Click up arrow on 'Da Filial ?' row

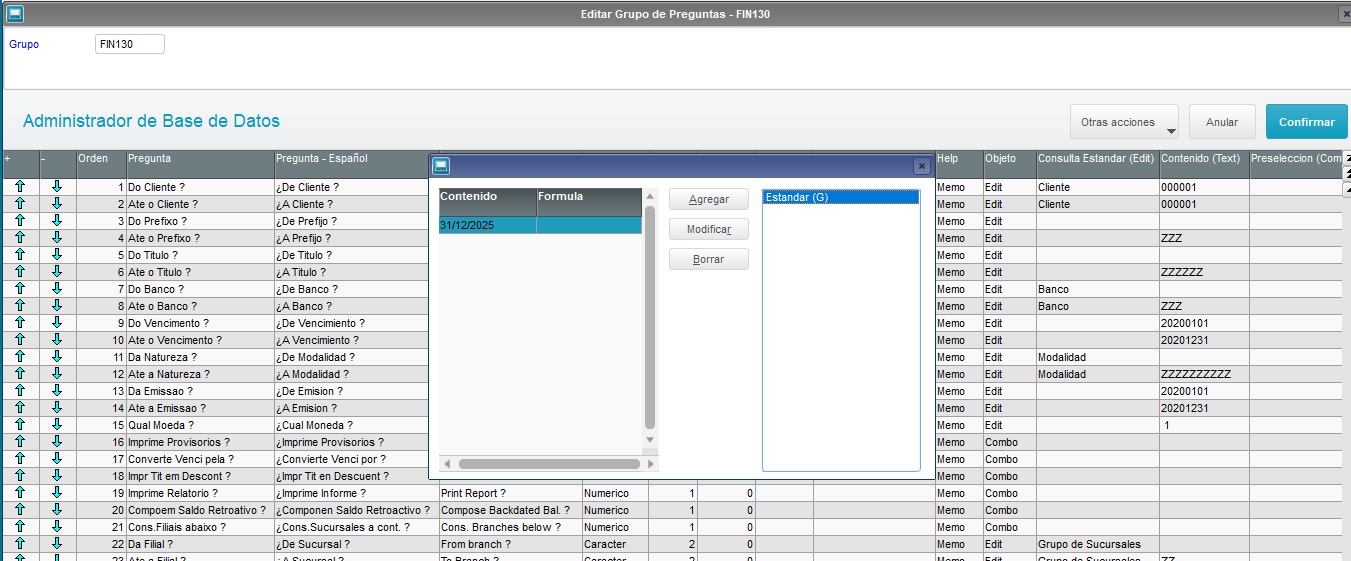pos(19,544)
